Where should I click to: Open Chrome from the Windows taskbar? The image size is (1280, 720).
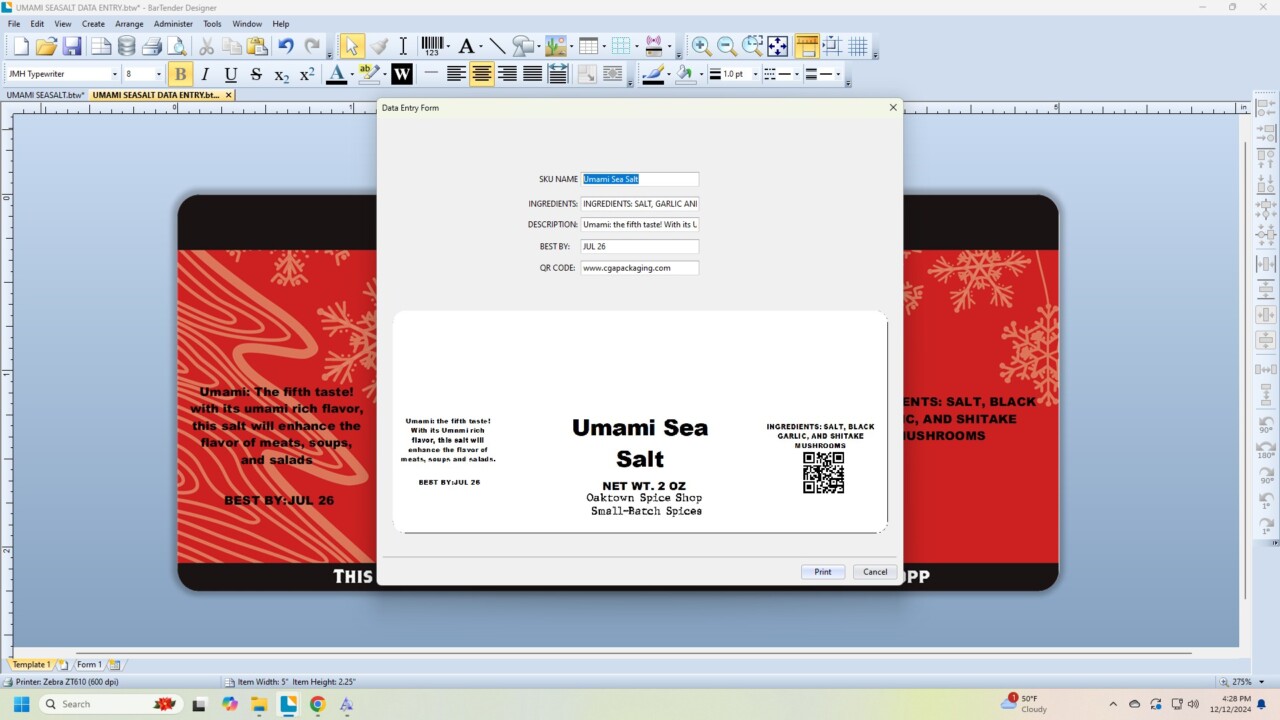[317, 704]
